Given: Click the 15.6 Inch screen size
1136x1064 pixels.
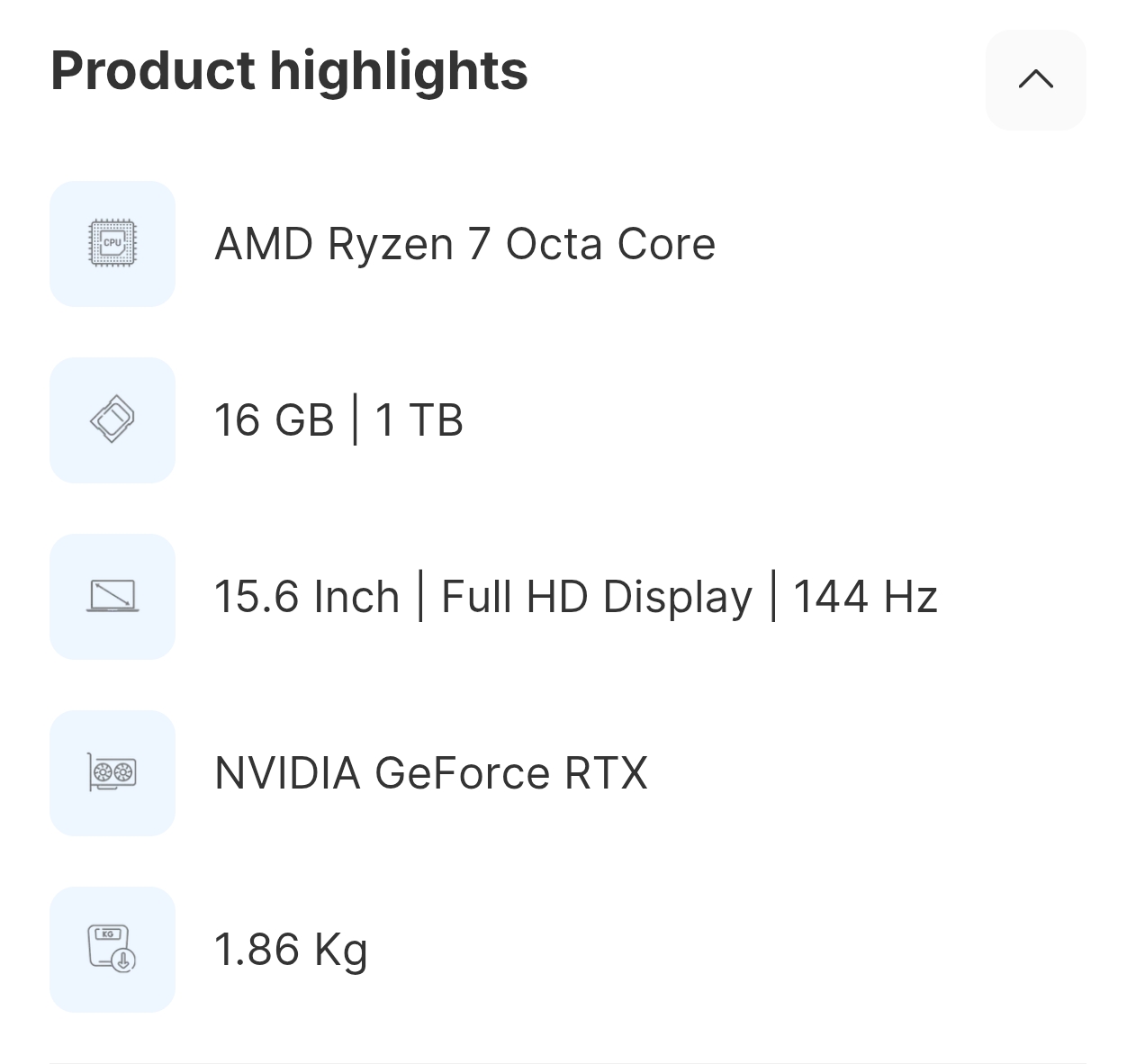Looking at the screenshot, I should coord(306,597).
